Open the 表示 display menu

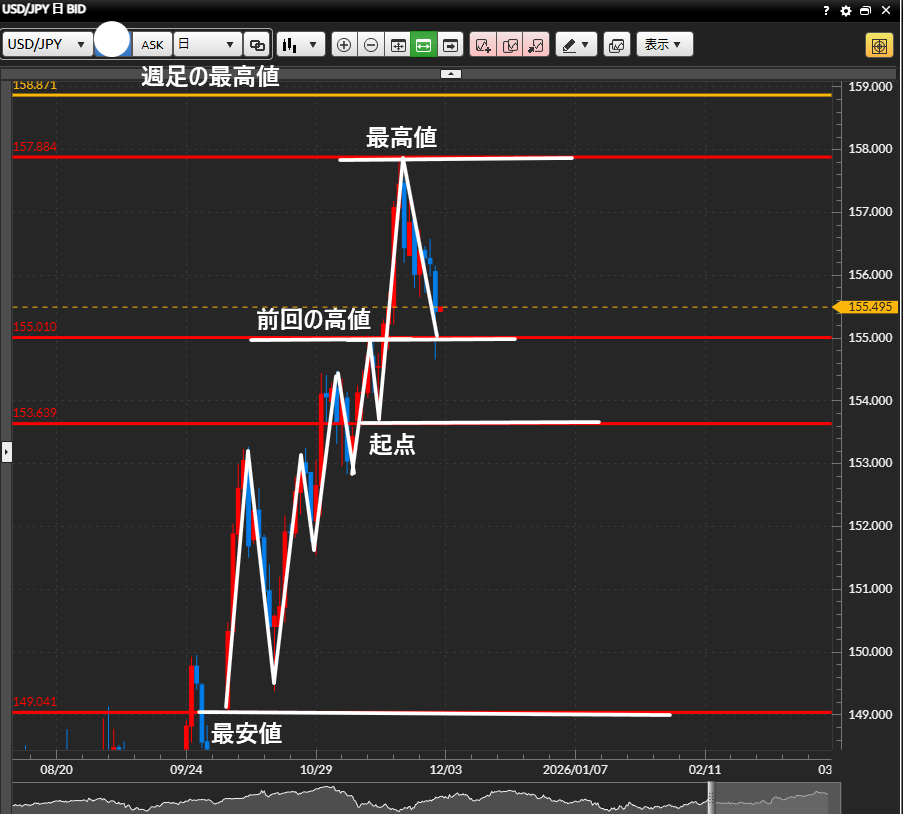pyautogui.click(x=664, y=45)
